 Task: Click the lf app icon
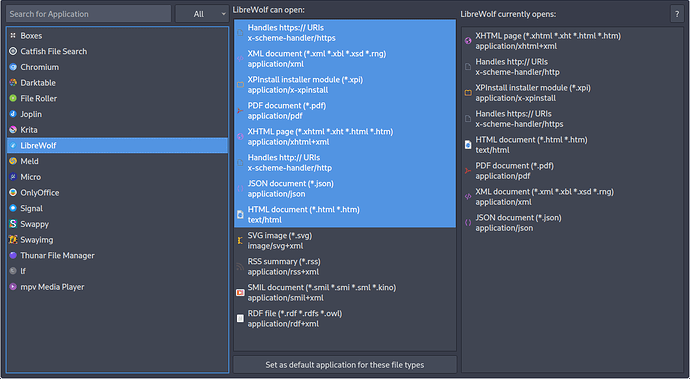tap(13, 271)
